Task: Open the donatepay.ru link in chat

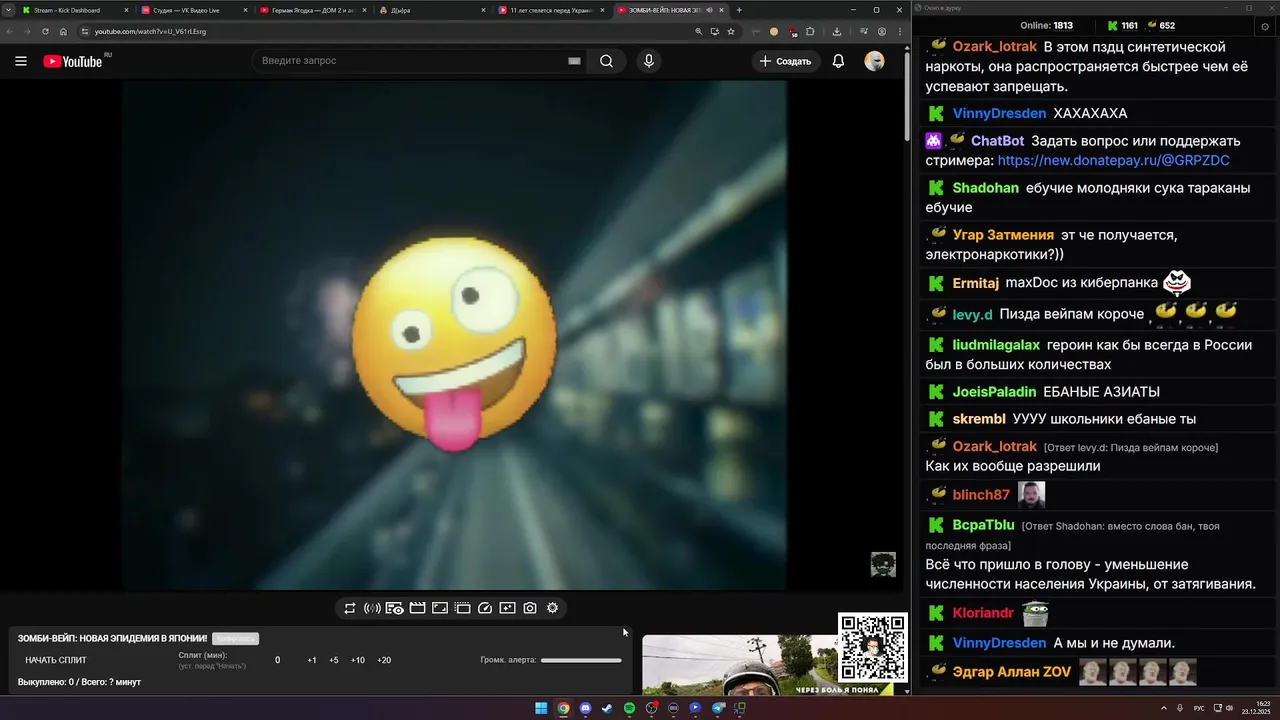Action: pos(1113,160)
